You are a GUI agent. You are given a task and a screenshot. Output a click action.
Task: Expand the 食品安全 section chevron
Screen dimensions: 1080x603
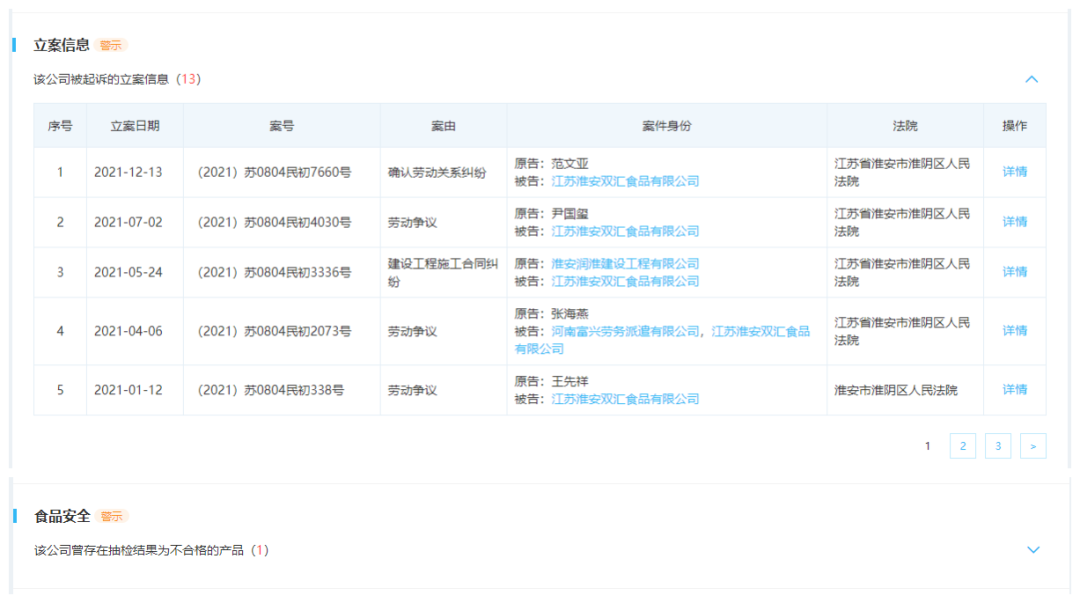(x=1033, y=550)
